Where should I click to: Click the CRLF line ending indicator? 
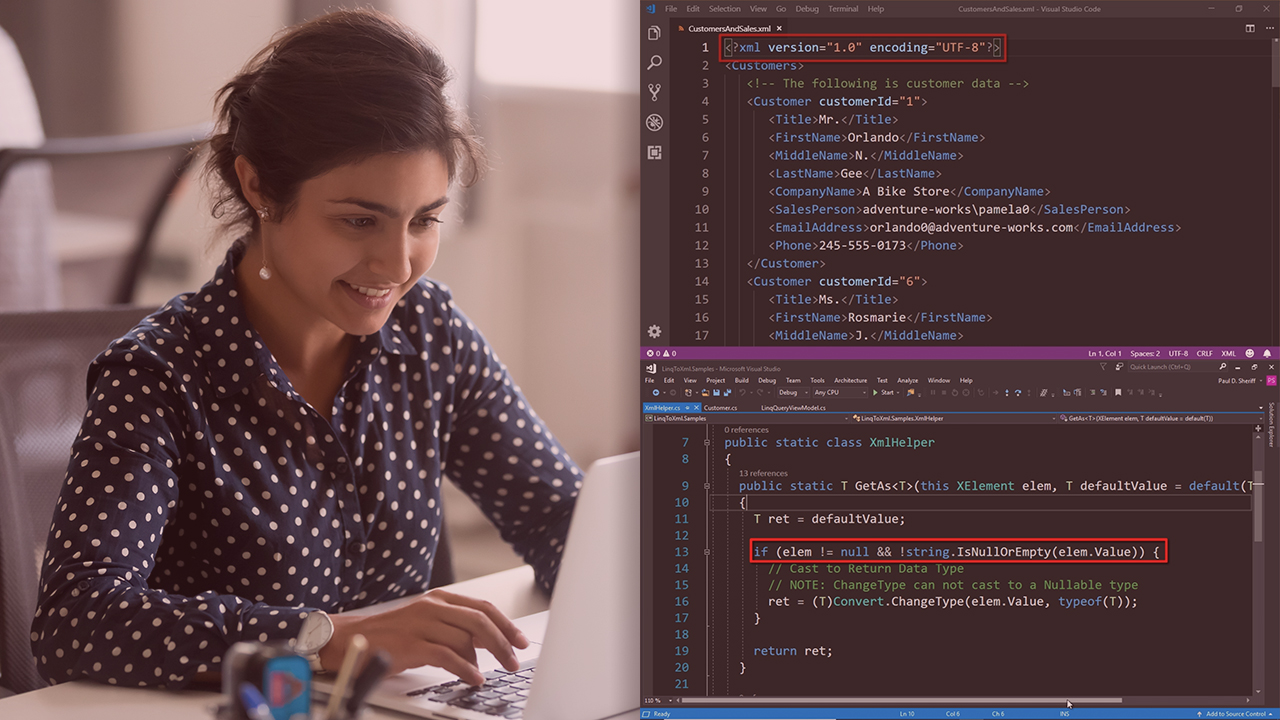coord(1205,353)
